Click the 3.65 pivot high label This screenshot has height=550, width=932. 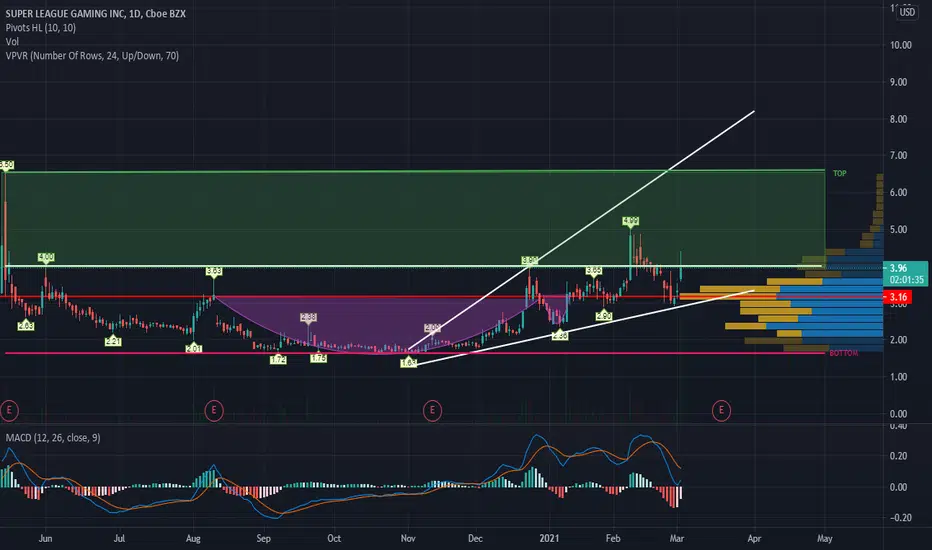click(593, 271)
